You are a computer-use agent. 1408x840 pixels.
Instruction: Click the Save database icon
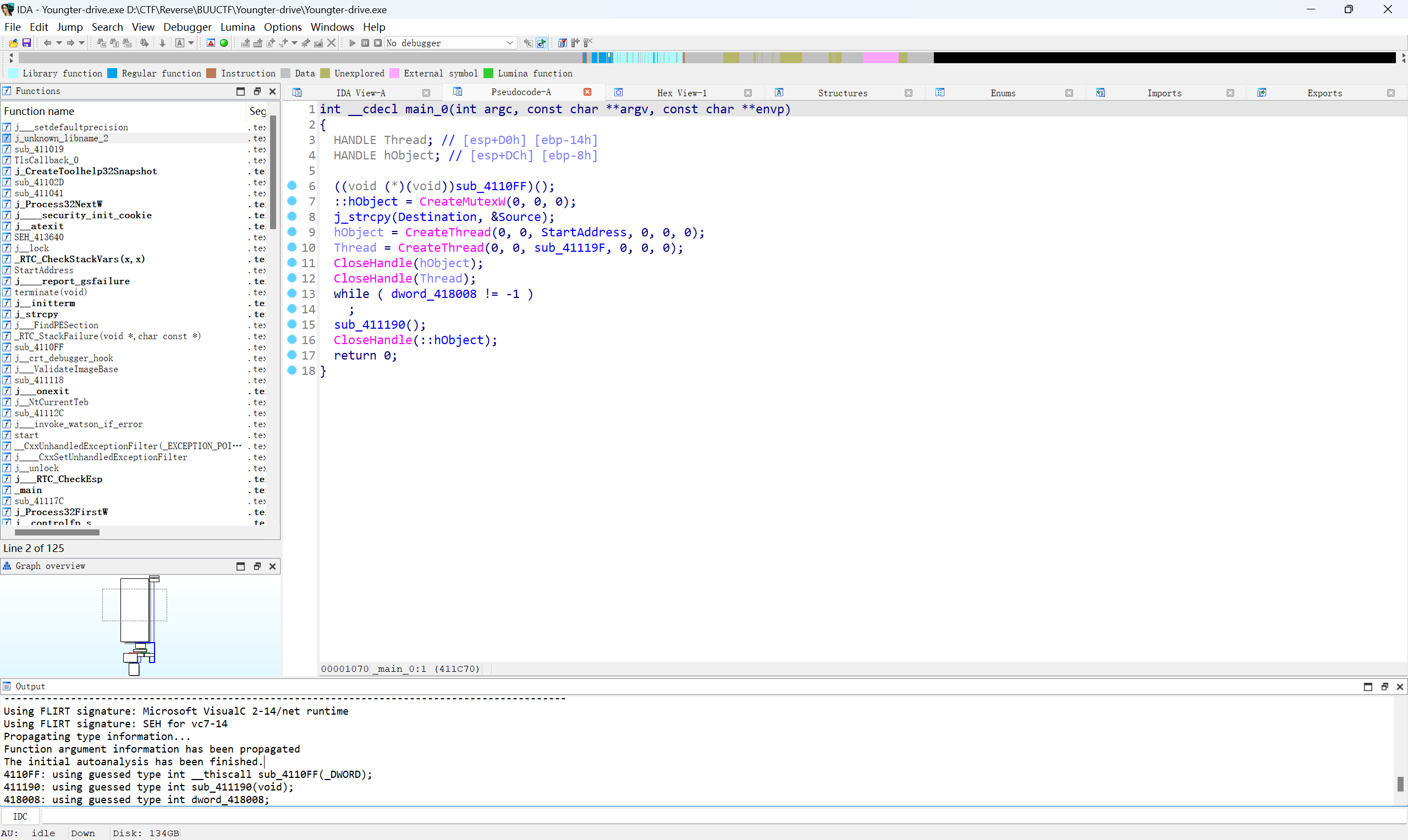26,43
